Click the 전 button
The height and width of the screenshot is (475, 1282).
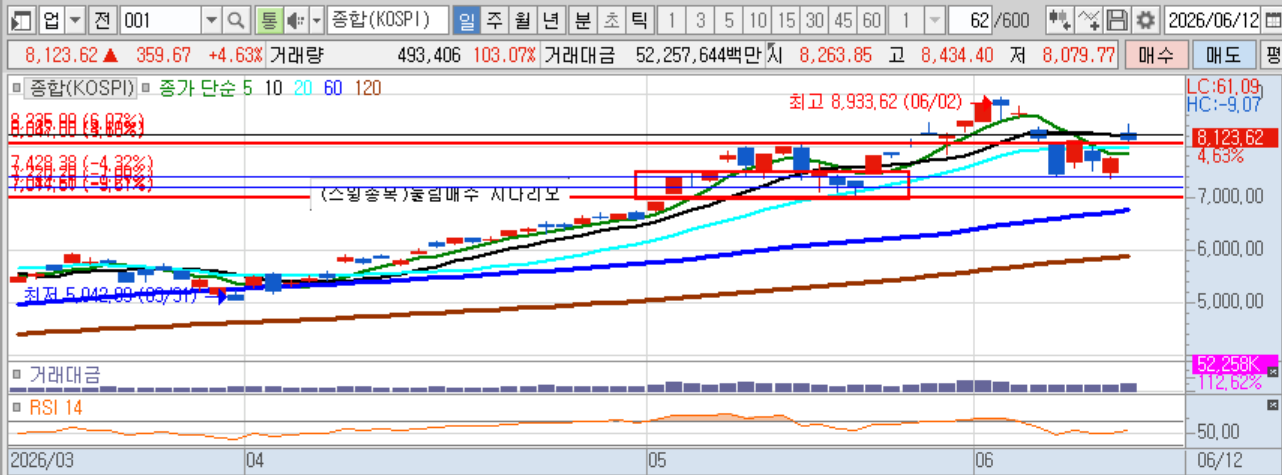103,20
